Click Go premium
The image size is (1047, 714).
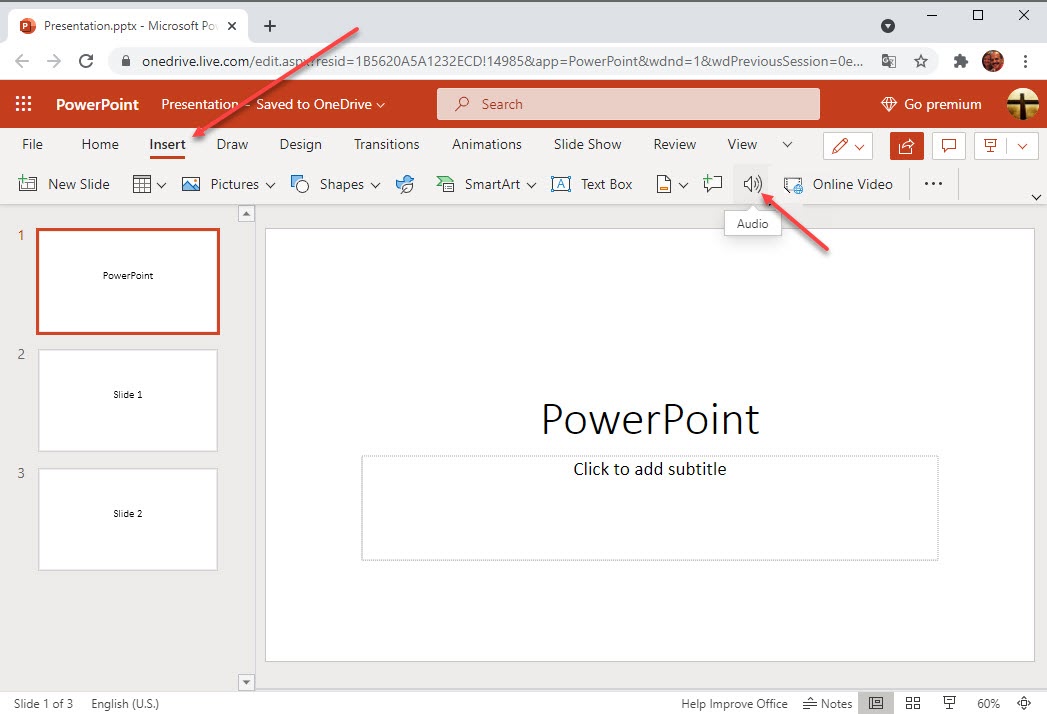point(931,104)
